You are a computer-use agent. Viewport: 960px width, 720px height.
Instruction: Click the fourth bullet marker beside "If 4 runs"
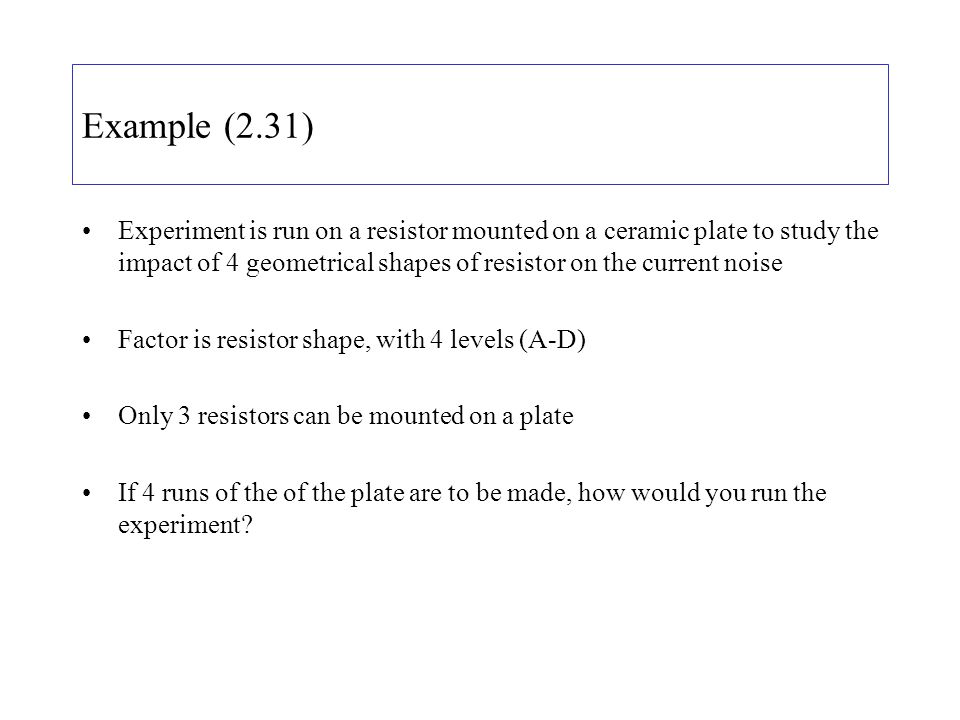(86, 493)
